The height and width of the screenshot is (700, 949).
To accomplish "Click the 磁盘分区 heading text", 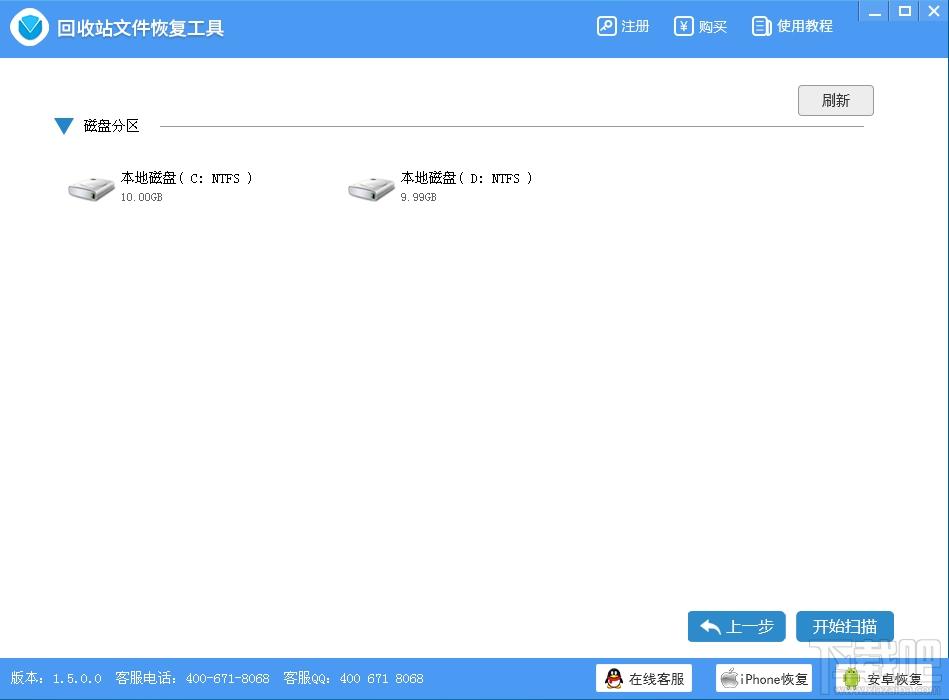I will tap(111, 126).
